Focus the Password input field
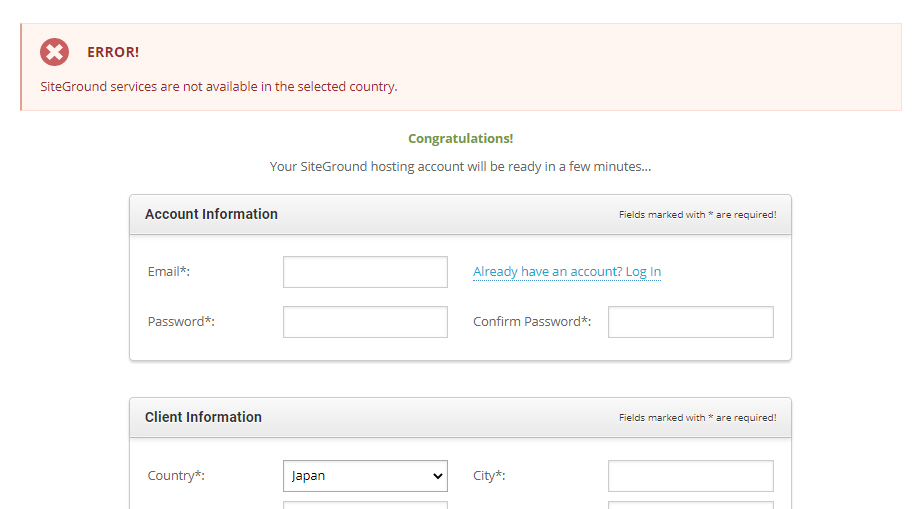The height and width of the screenshot is (509, 915). [x=365, y=322]
